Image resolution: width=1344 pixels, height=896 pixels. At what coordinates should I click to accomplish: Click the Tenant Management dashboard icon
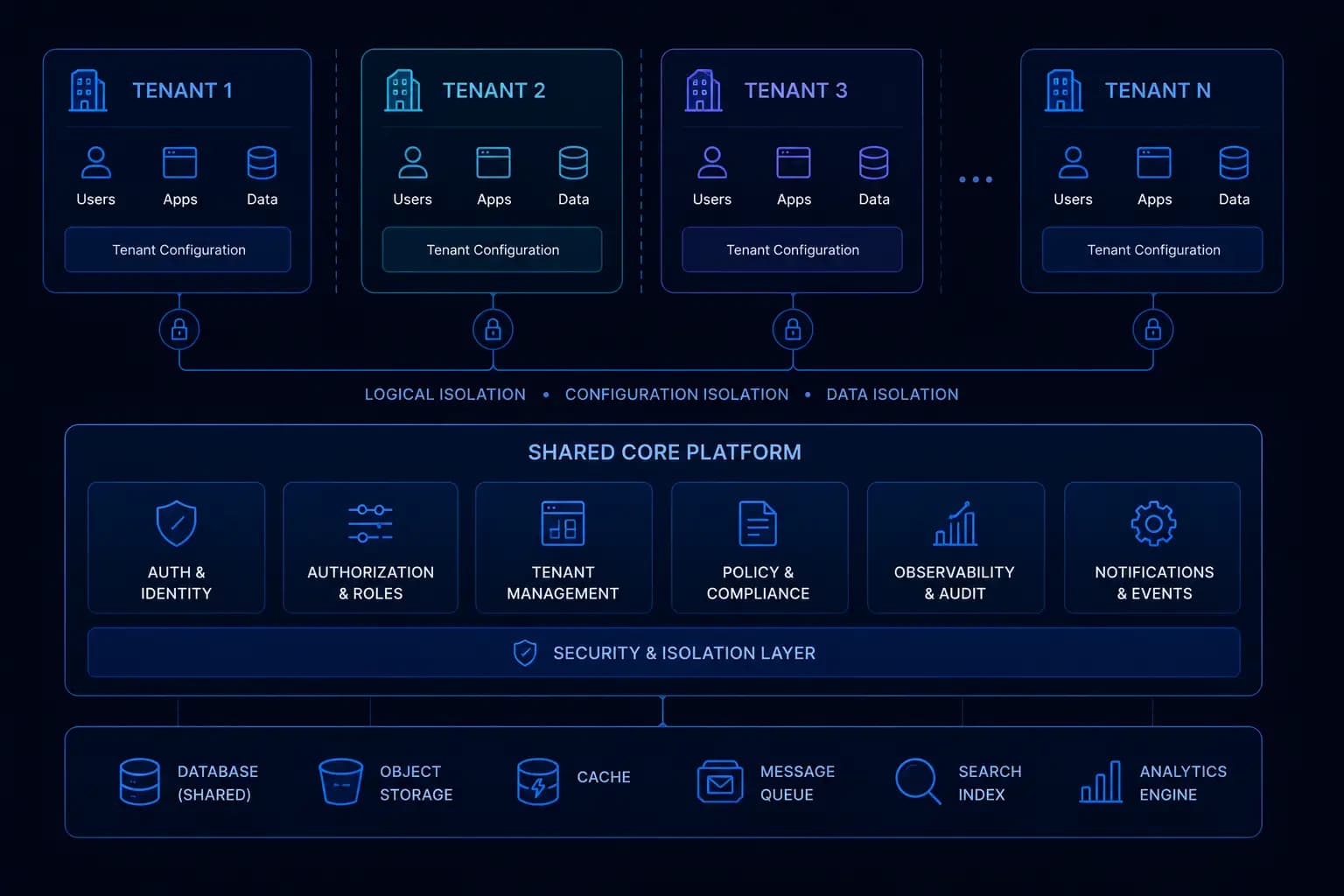pos(563,523)
